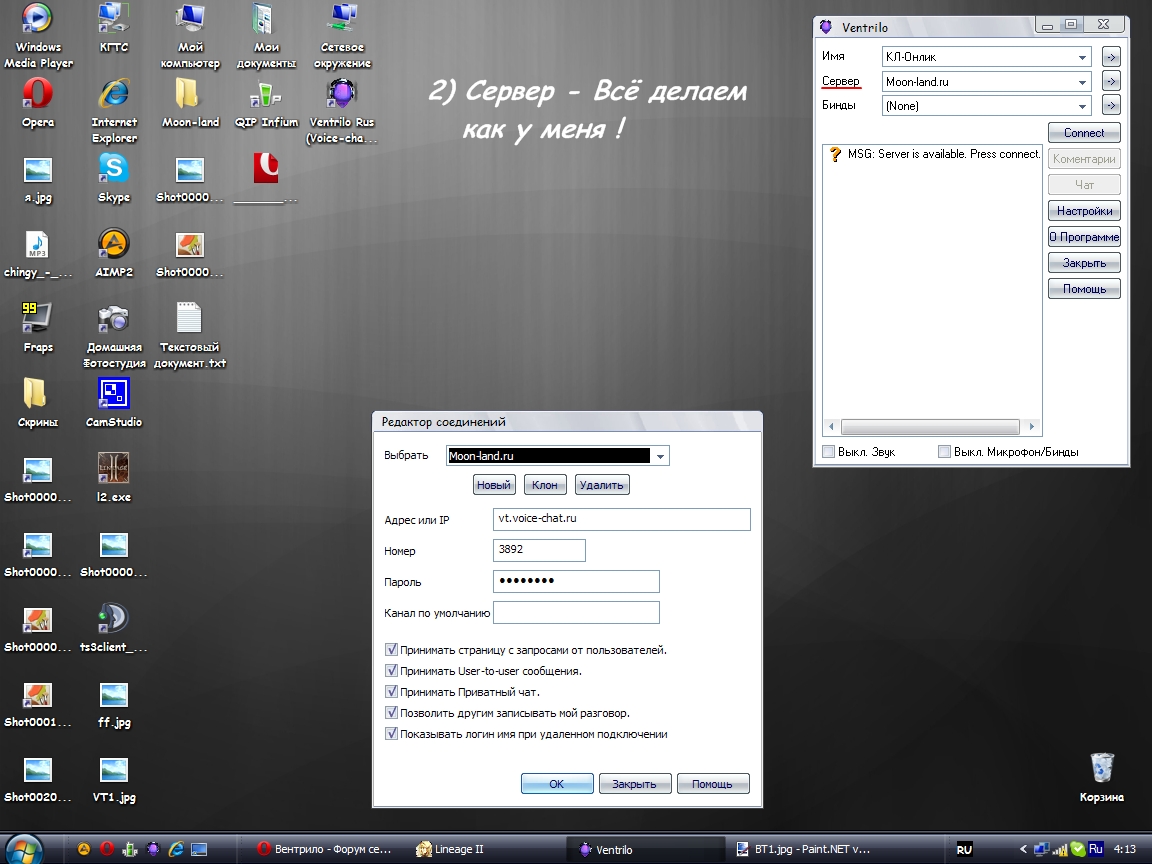Enable Выкл. Звук checkbox in Ventrilo
The width and height of the screenshot is (1152, 864).
pos(829,452)
